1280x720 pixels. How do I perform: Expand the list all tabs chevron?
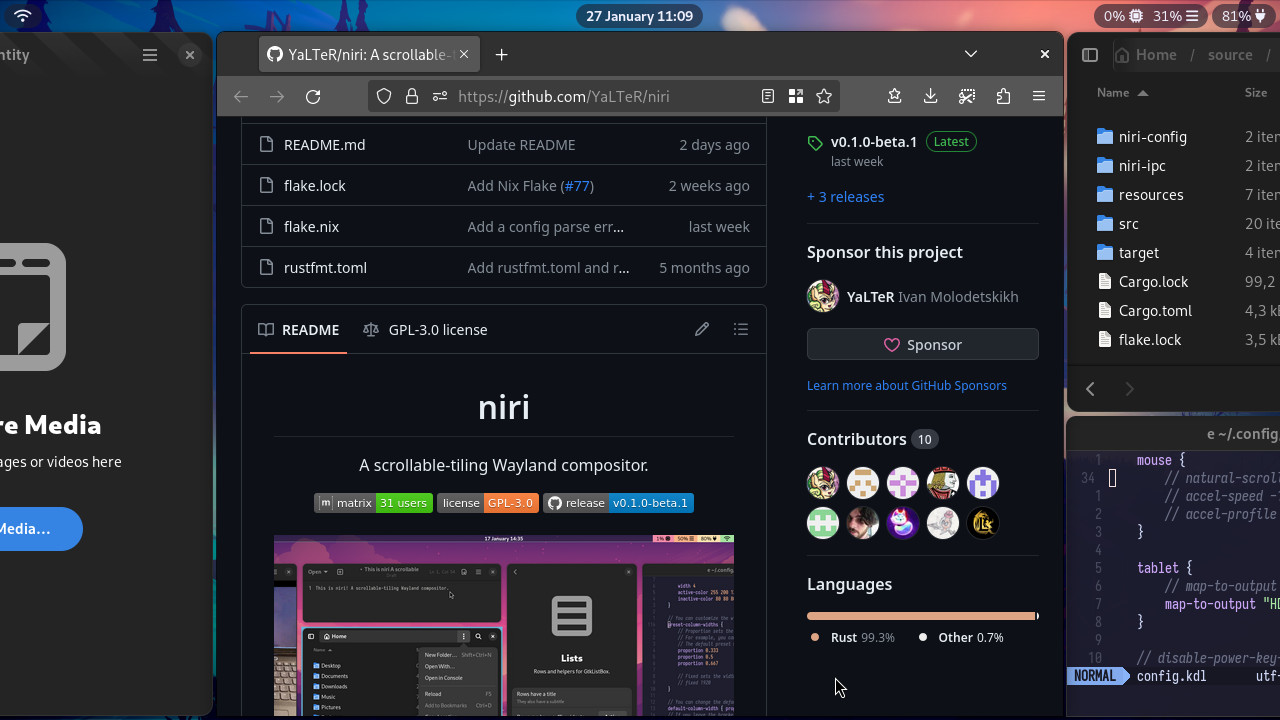click(x=971, y=54)
